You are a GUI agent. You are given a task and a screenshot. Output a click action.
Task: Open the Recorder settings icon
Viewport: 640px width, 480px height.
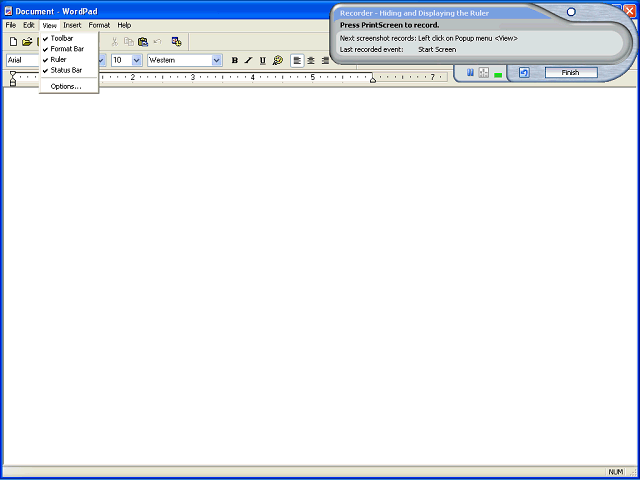click(x=484, y=73)
